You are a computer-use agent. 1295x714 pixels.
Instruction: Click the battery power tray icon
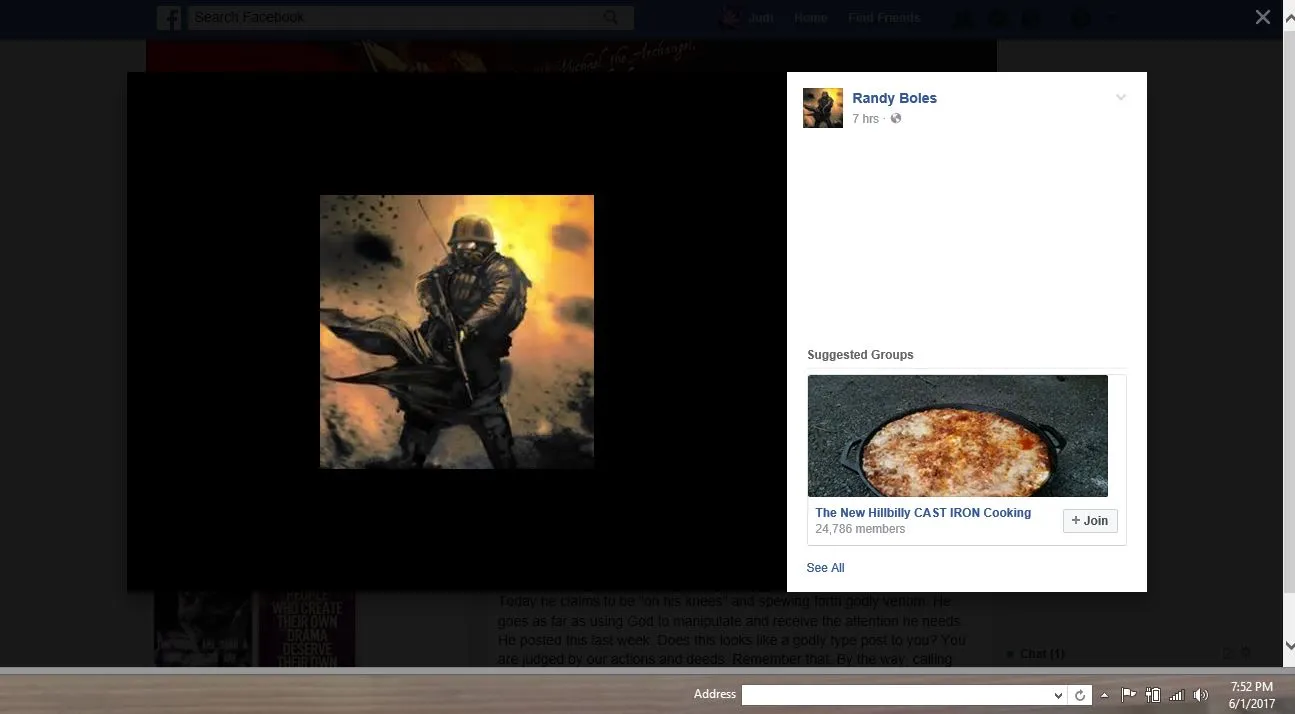pos(1153,695)
